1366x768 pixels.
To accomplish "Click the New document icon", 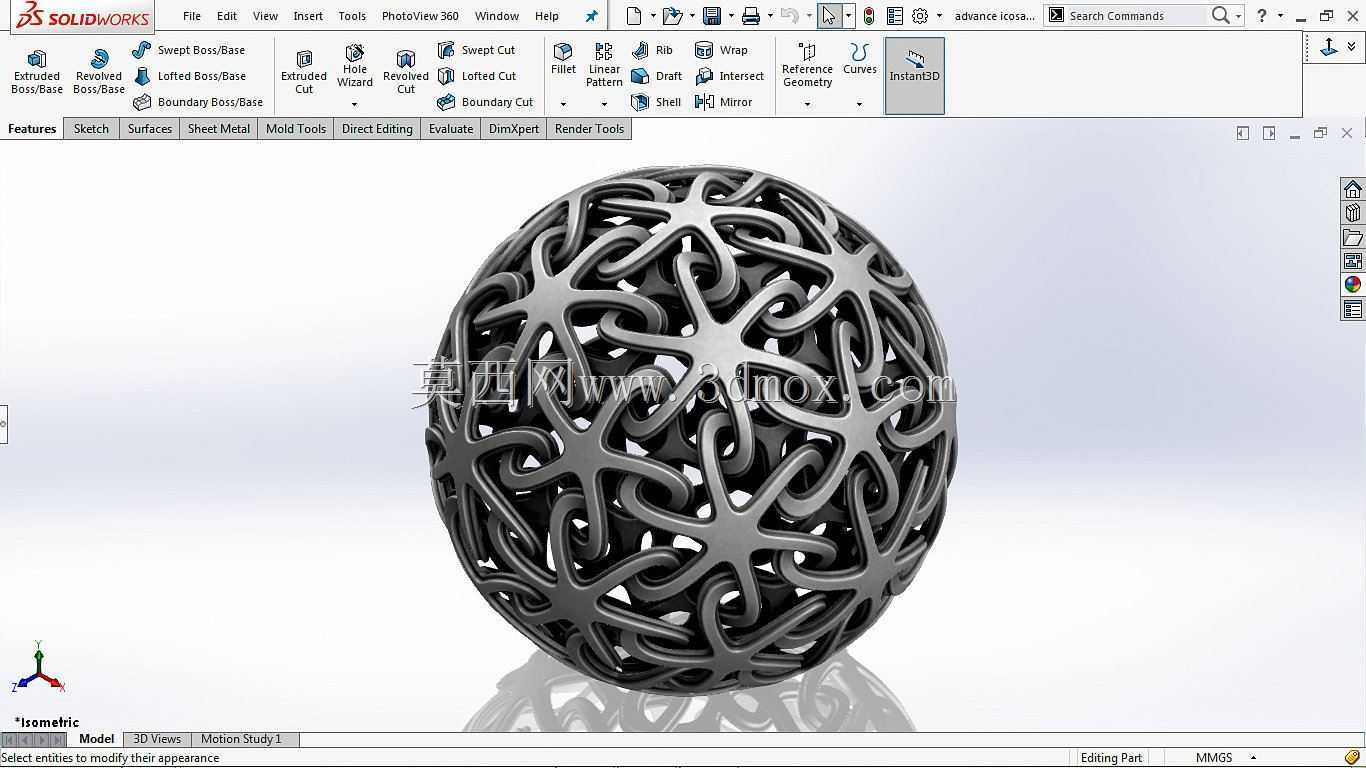I will coord(634,16).
